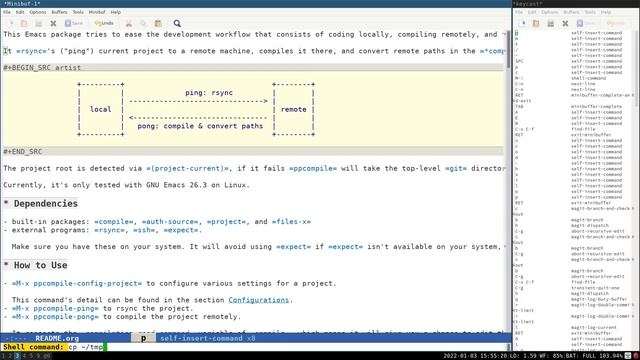Click '=M-x ppcompile-ping=' text

click(55, 309)
